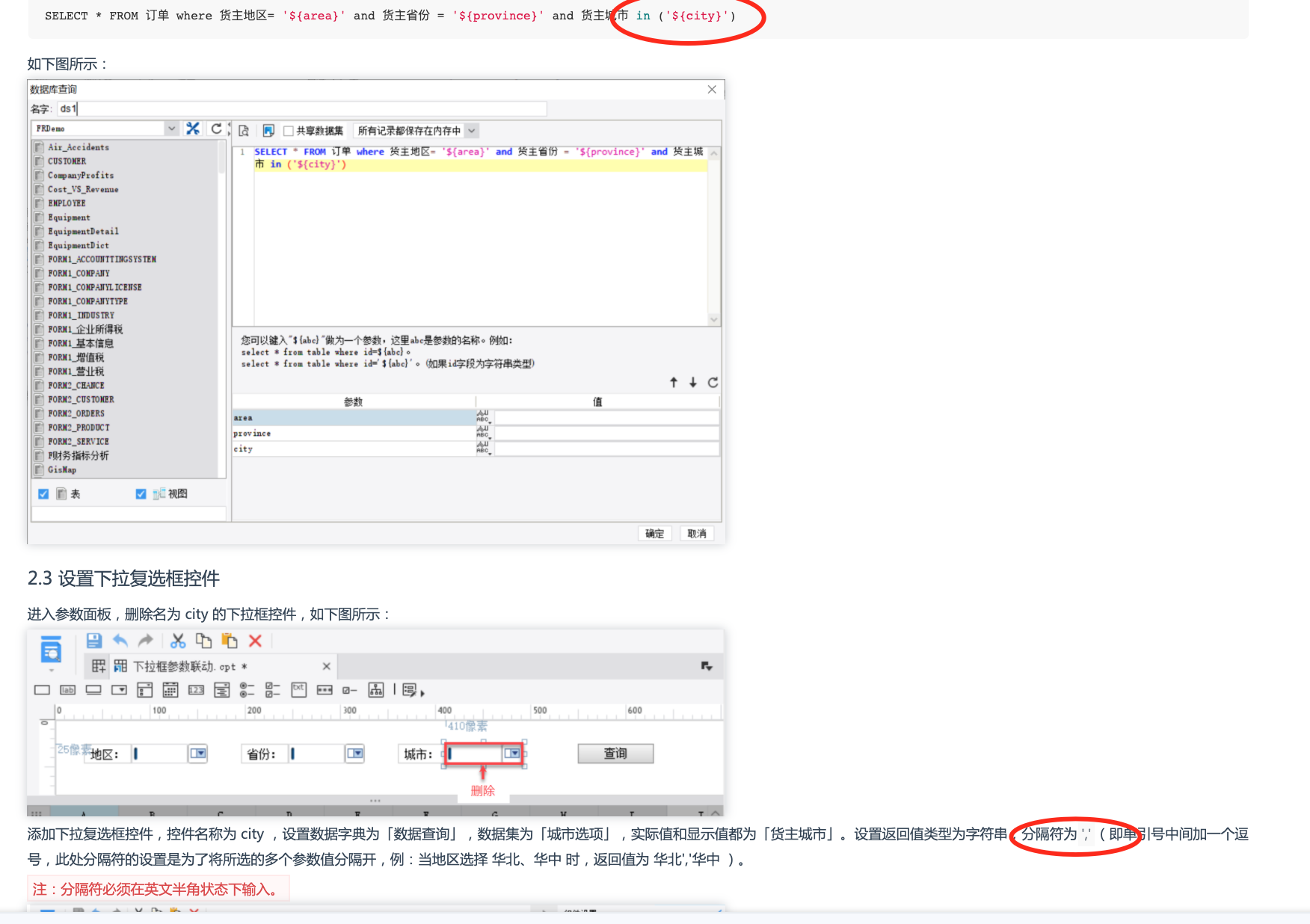1310x924 pixels.
Task: Refresh the parameter list
Action: (713, 383)
